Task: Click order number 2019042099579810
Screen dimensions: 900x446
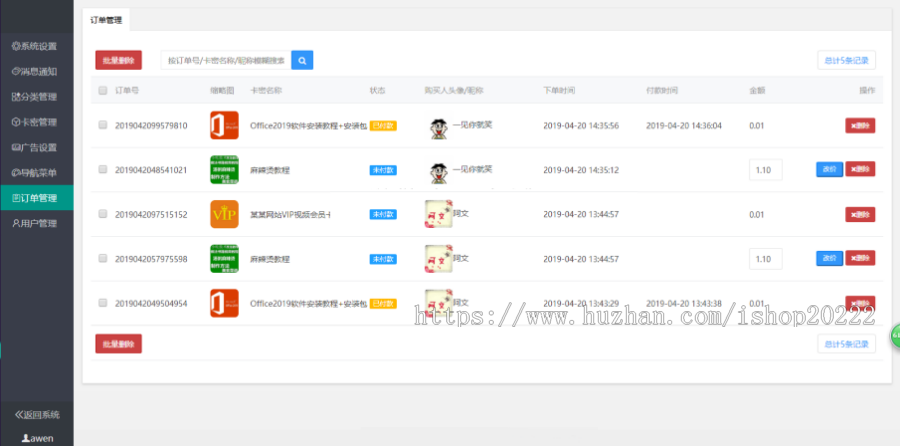Action: pos(151,126)
